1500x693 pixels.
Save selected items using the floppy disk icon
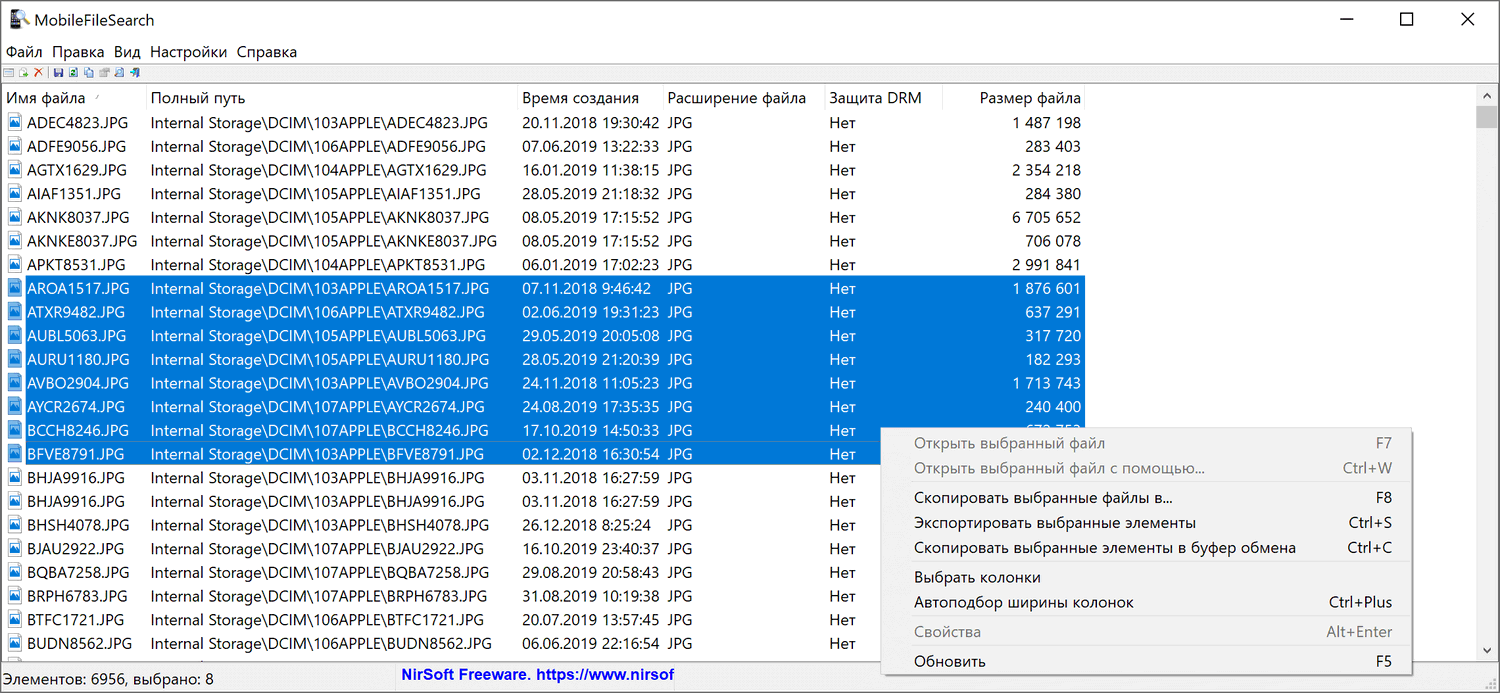pyautogui.click(x=59, y=72)
